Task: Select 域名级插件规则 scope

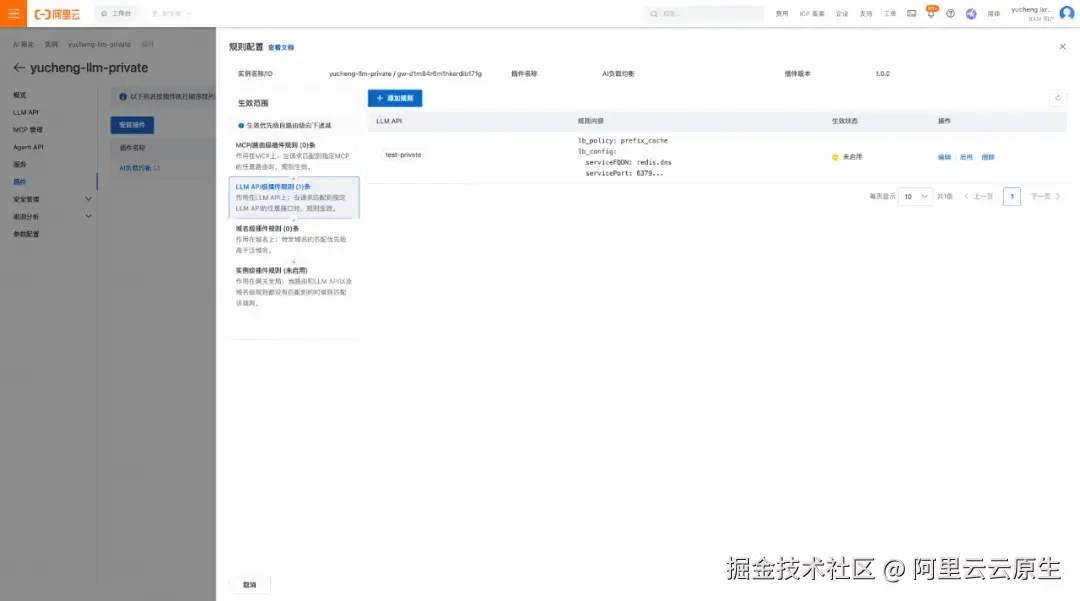Action: 294,239
